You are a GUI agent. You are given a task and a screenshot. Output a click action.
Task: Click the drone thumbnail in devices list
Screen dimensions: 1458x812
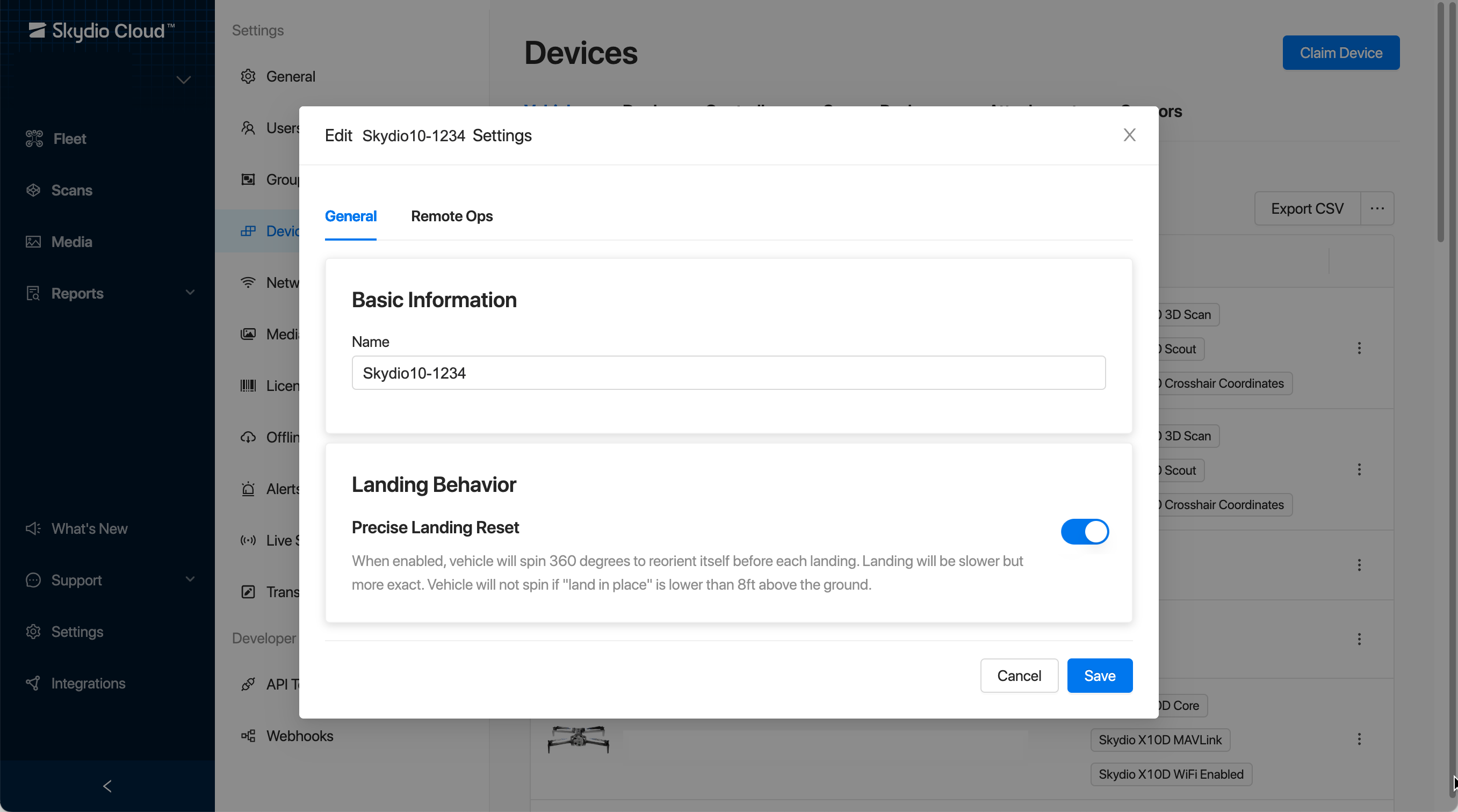click(x=578, y=738)
